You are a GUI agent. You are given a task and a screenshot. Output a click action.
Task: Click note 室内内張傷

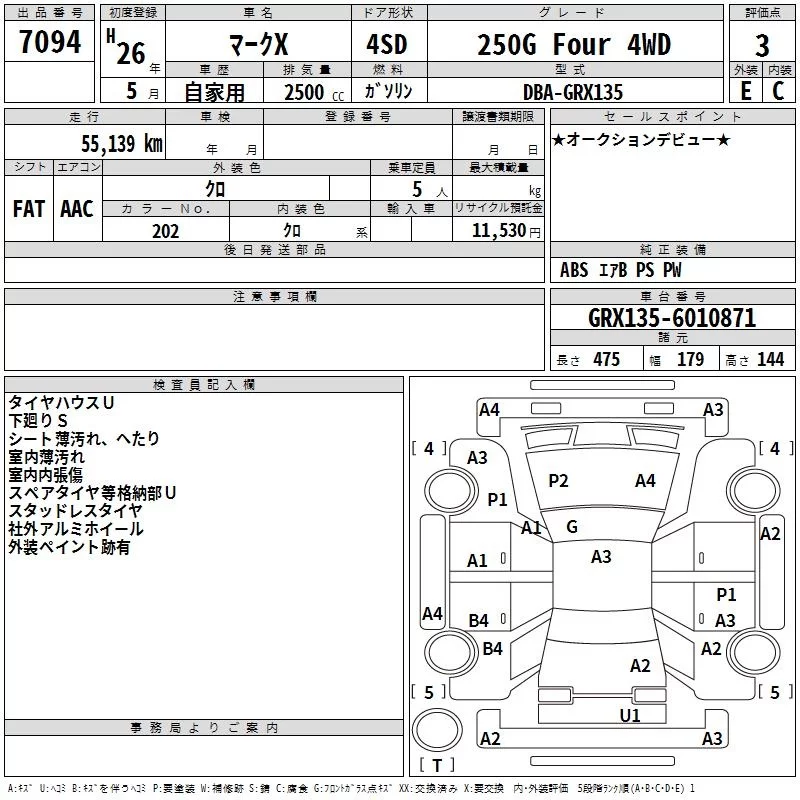click(x=45, y=474)
